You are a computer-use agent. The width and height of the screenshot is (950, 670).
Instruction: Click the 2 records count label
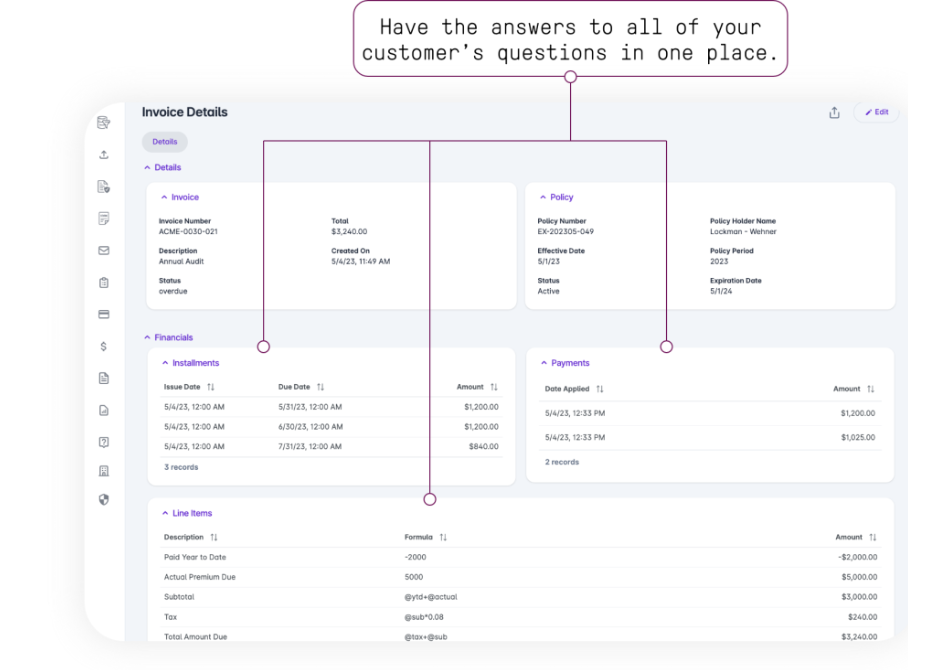(562, 462)
